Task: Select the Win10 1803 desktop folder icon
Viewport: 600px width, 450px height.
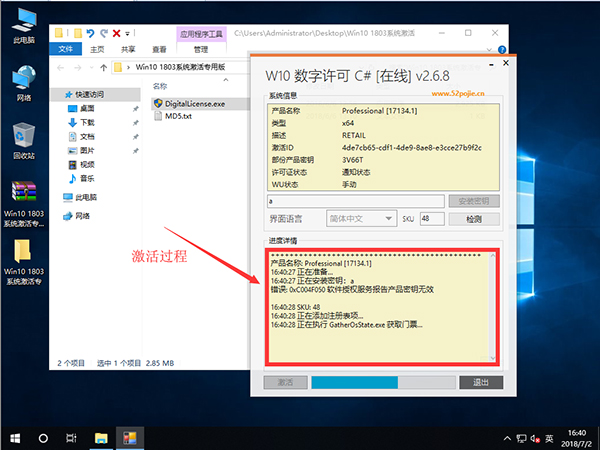Action: tap(24, 262)
